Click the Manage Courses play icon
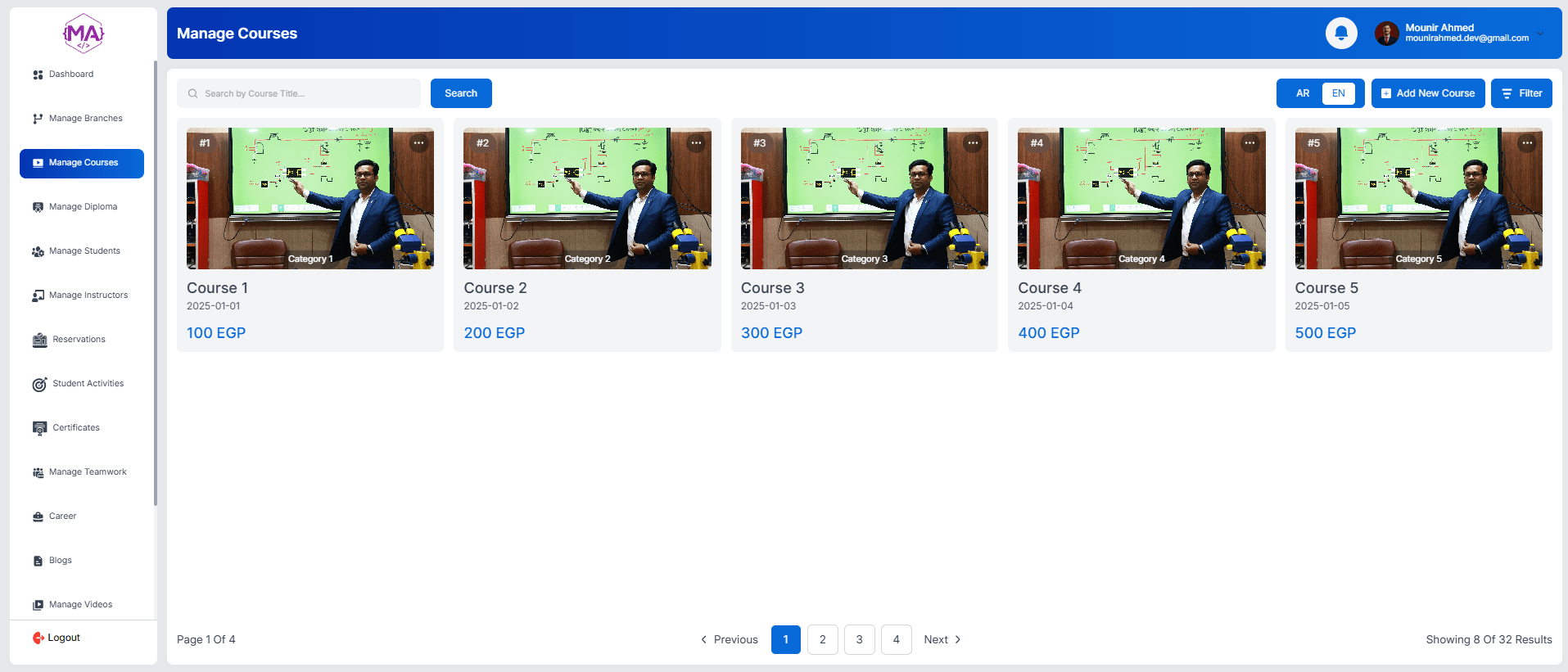Viewport: 1568px width, 672px height. pos(38,163)
